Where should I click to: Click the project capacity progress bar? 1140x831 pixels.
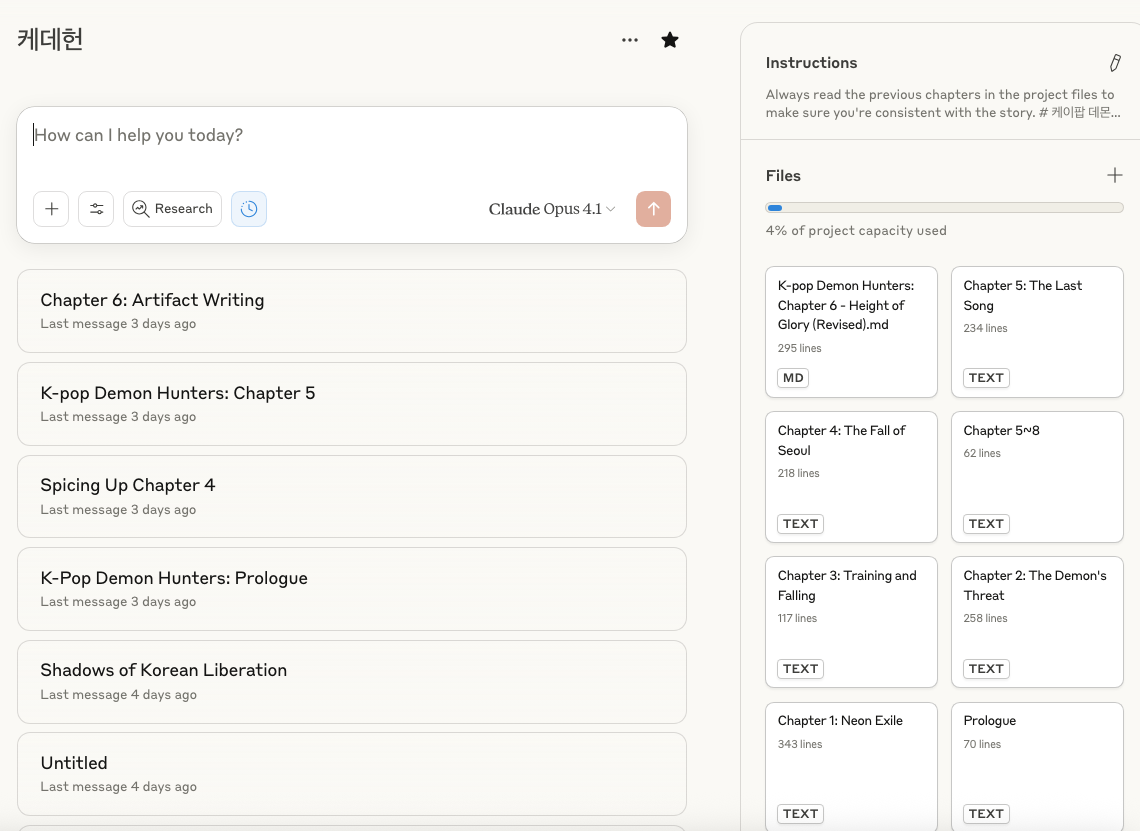[945, 207]
